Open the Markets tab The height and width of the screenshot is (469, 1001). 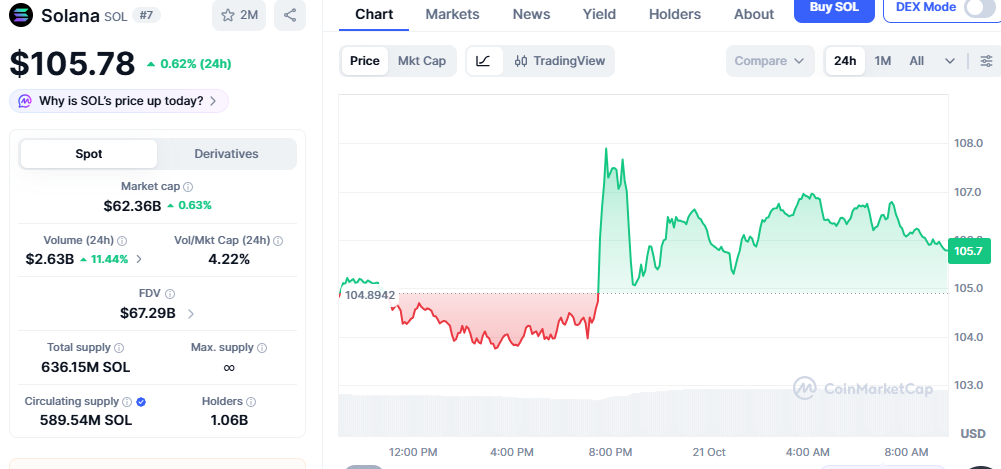click(452, 14)
